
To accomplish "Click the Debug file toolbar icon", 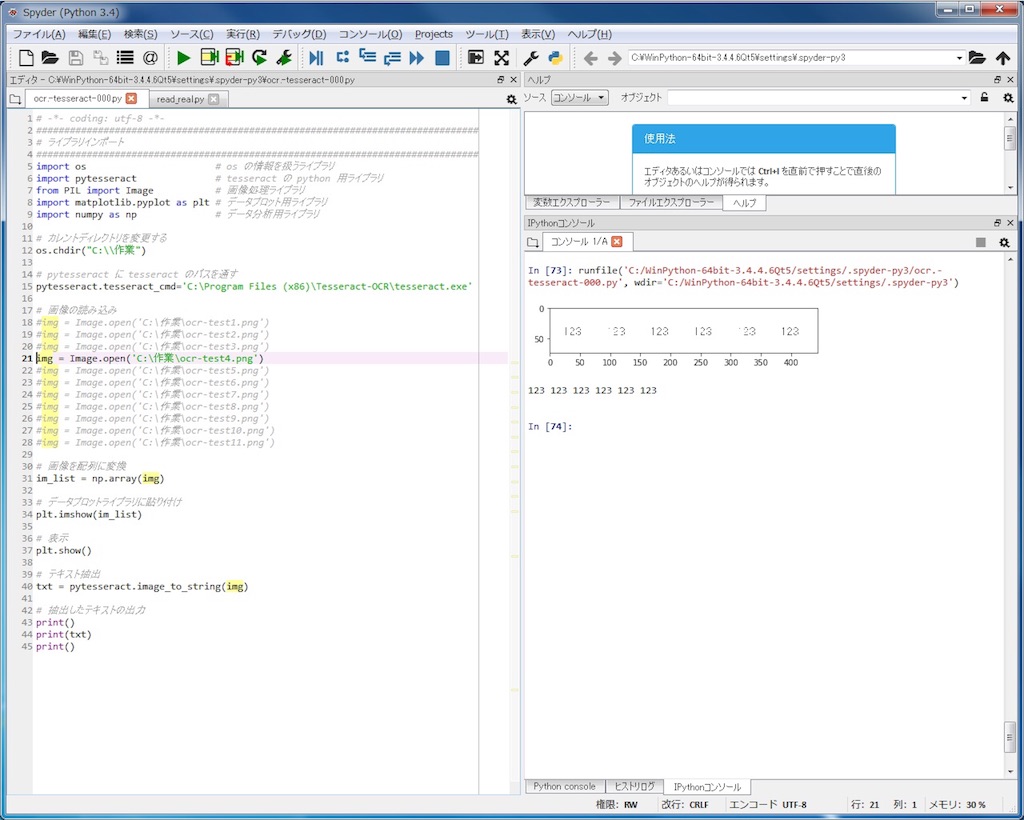I will pyautogui.click(x=316, y=58).
